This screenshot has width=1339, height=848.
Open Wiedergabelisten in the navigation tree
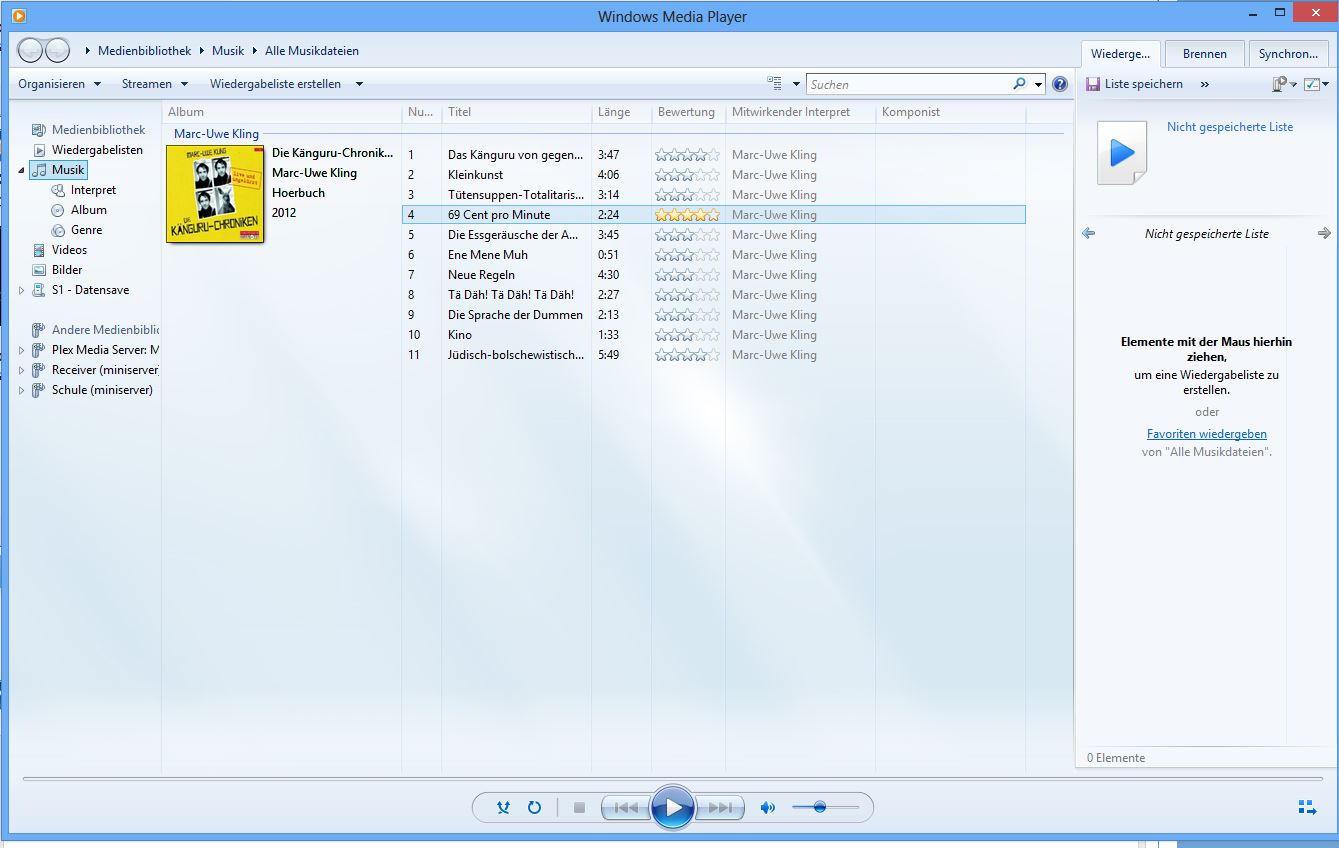(97, 150)
